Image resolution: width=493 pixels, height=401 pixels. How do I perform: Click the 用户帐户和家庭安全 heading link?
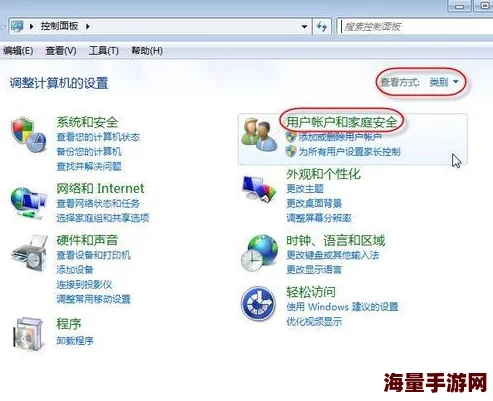[x=342, y=122]
